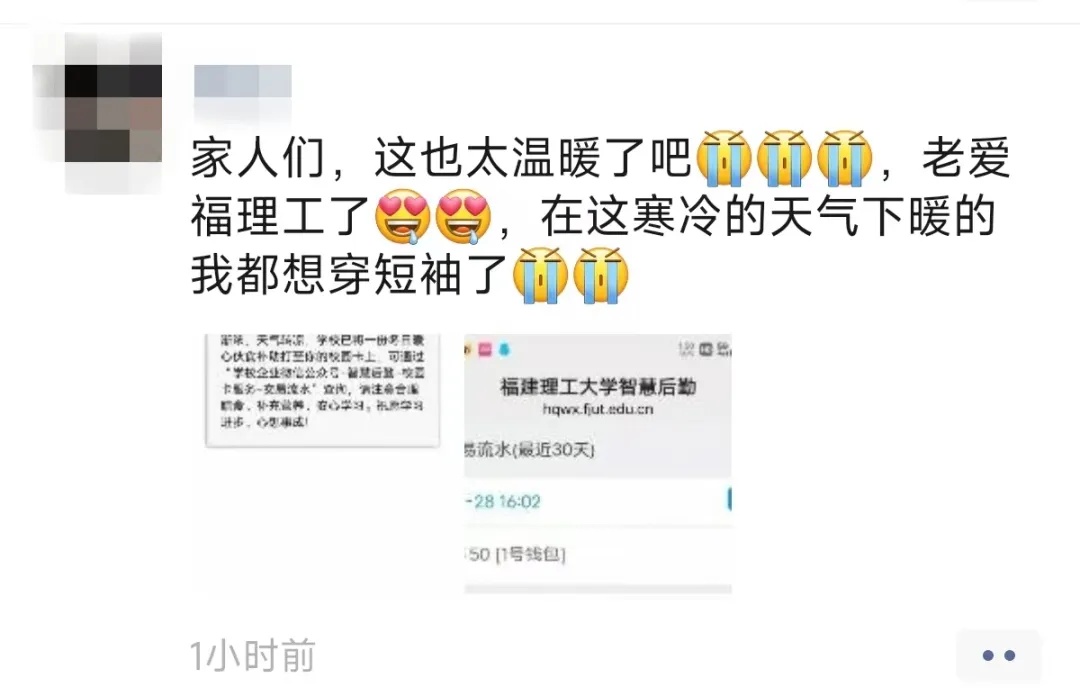The width and height of the screenshot is (1080, 696).
Task: Tap the text 在这寒冷的天气下暖的
Action: tap(769, 216)
